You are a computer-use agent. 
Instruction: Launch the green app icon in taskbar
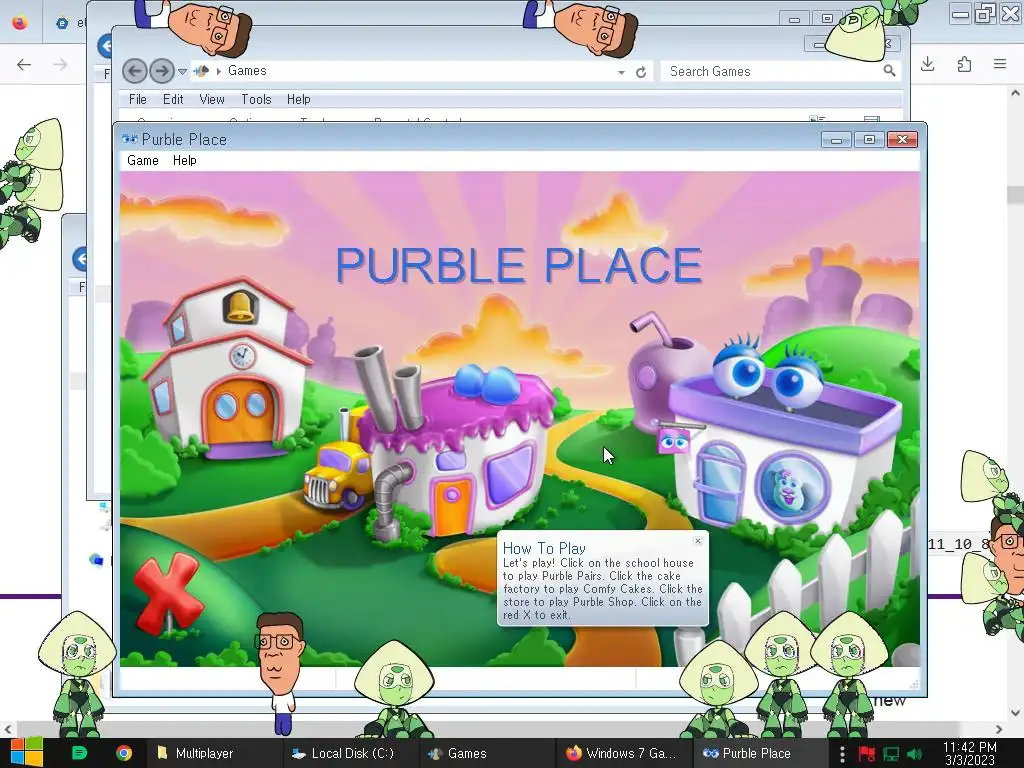(79, 753)
